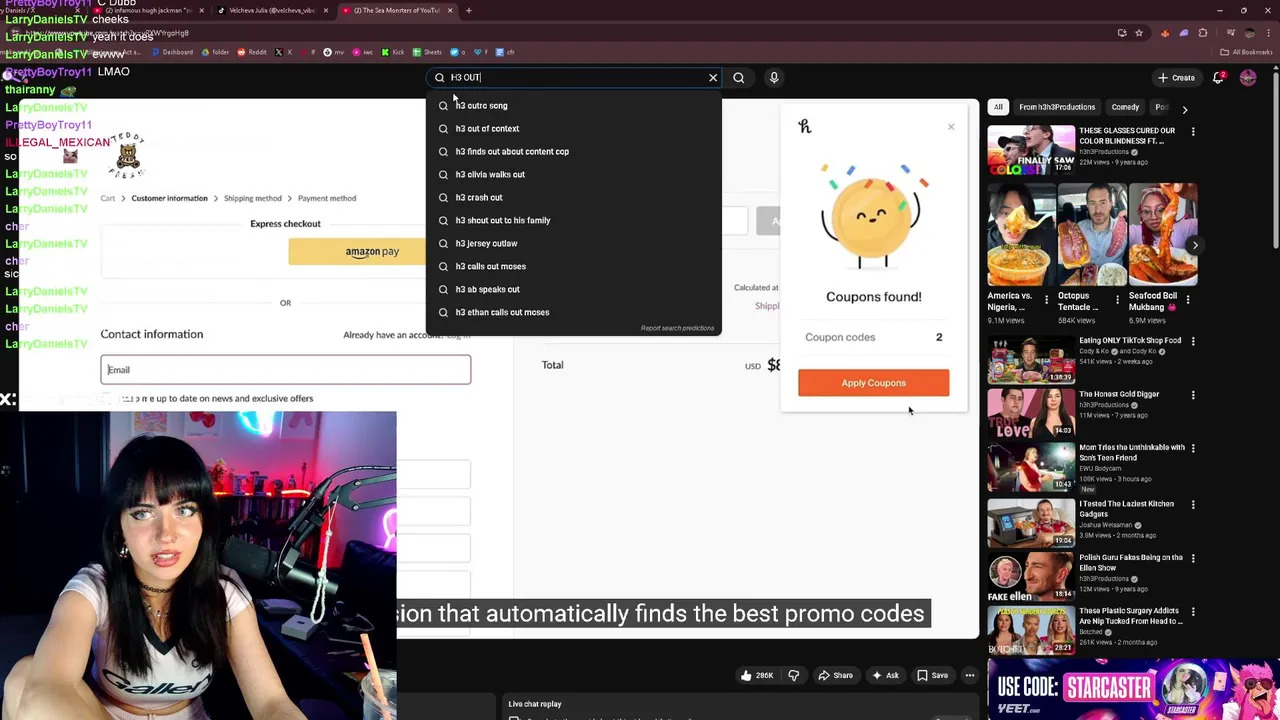
Task: Open menu for 'America vs. Nigeria' short
Action: click(1047, 298)
